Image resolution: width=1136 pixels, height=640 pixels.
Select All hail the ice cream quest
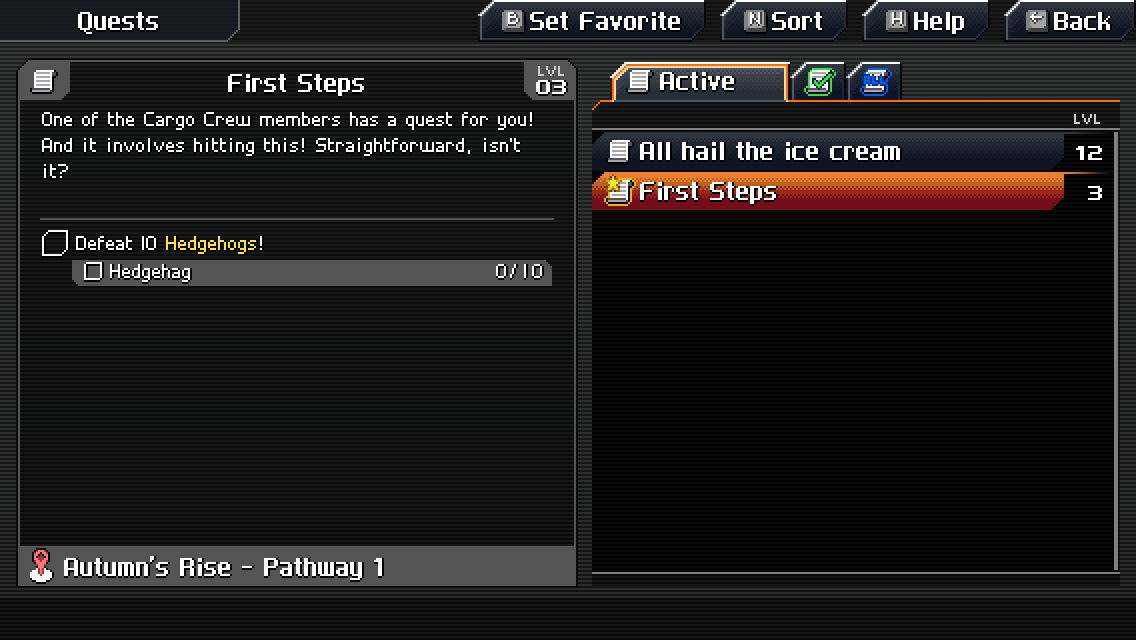coord(851,151)
